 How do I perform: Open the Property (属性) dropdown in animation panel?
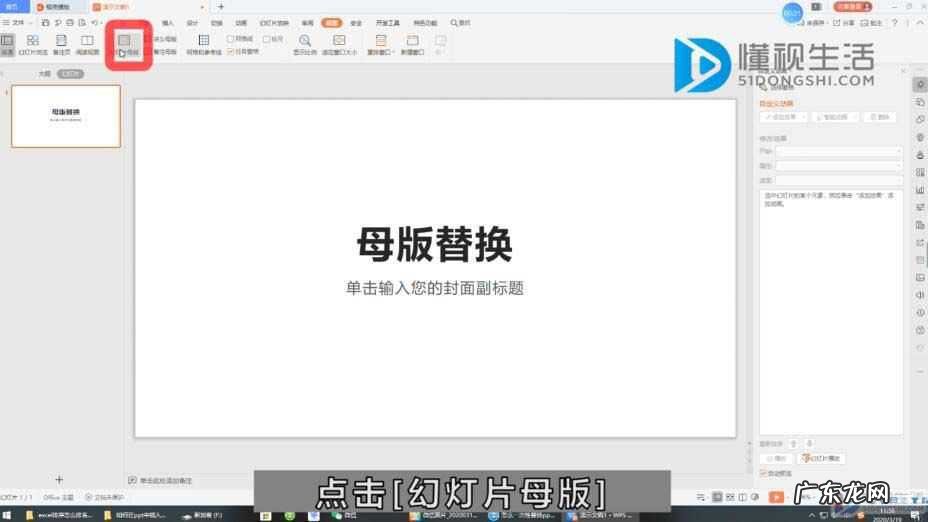pyautogui.click(x=839, y=166)
